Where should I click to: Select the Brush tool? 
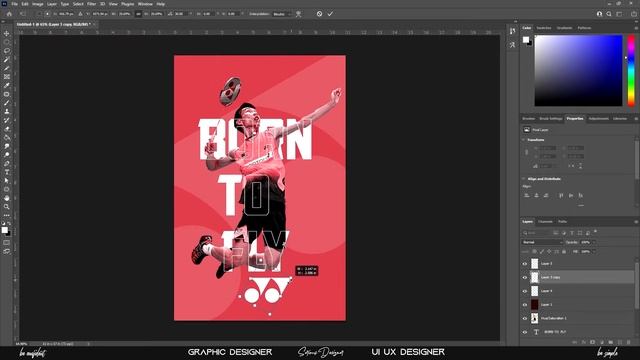[7, 103]
